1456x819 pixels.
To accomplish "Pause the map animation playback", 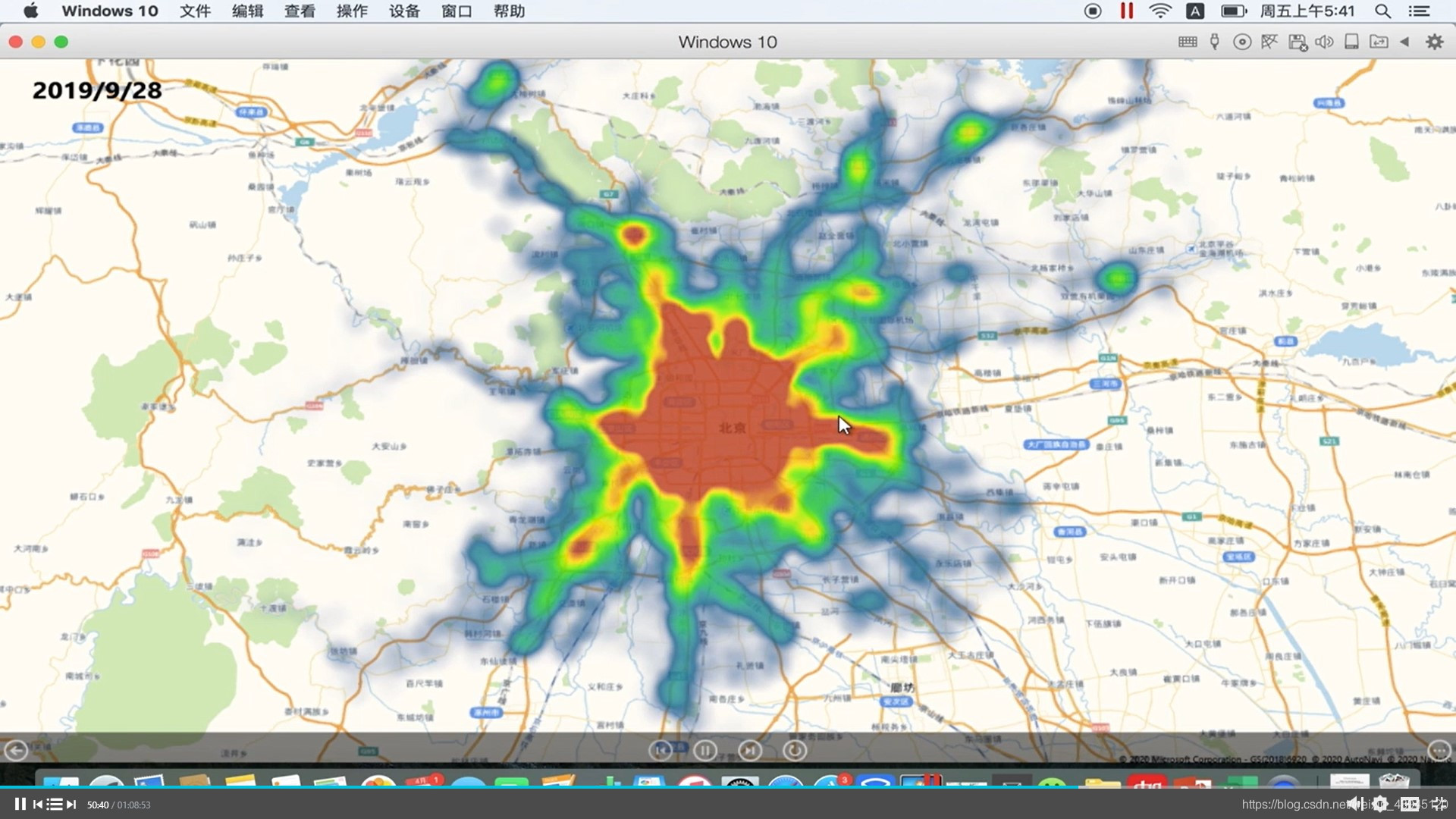I will pos(704,751).
